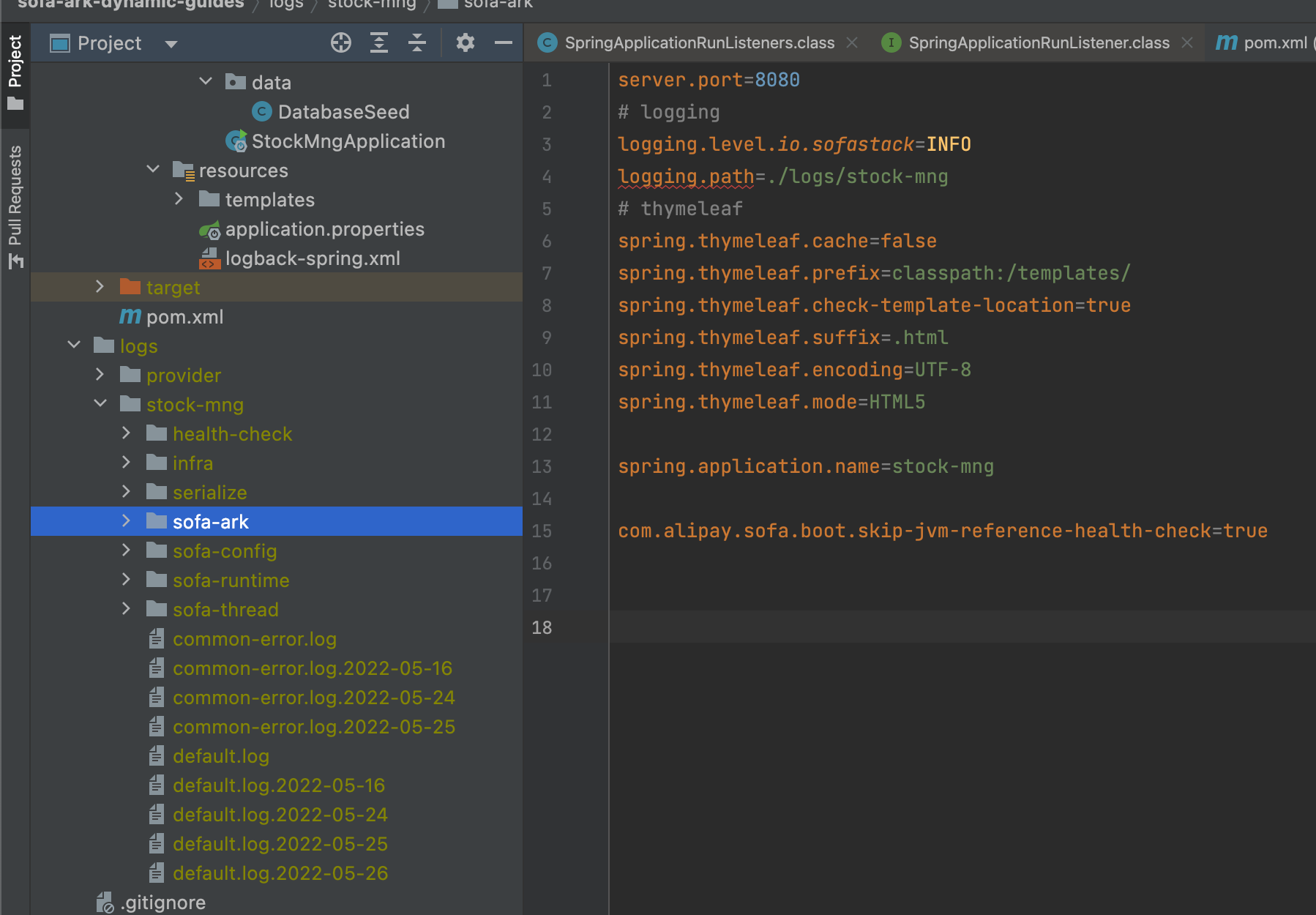Expand the provider folder
Viewport: 1316px width, 915px height.
tap(100, 374)
